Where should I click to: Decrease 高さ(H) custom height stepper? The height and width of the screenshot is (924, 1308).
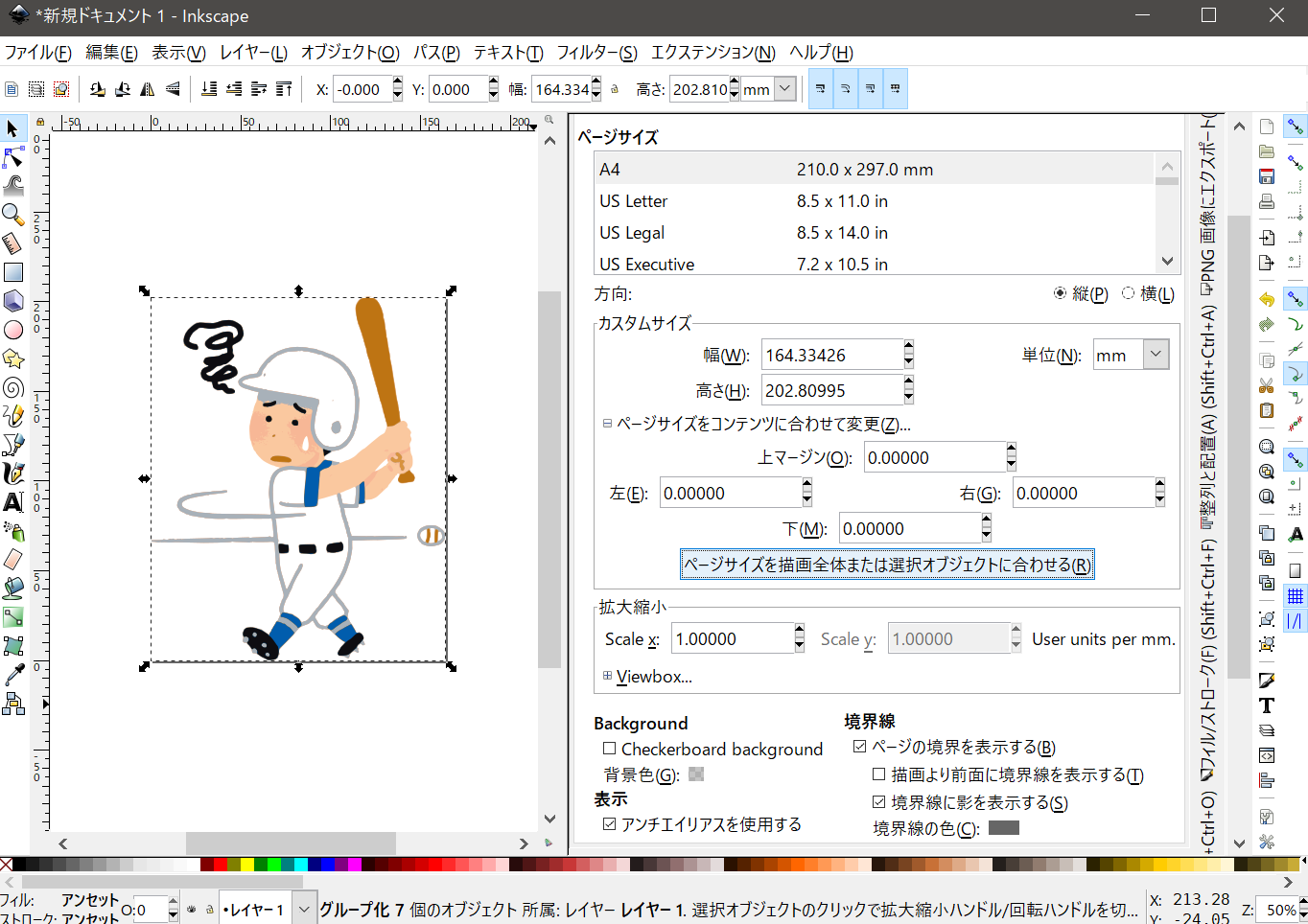point(908,397)
